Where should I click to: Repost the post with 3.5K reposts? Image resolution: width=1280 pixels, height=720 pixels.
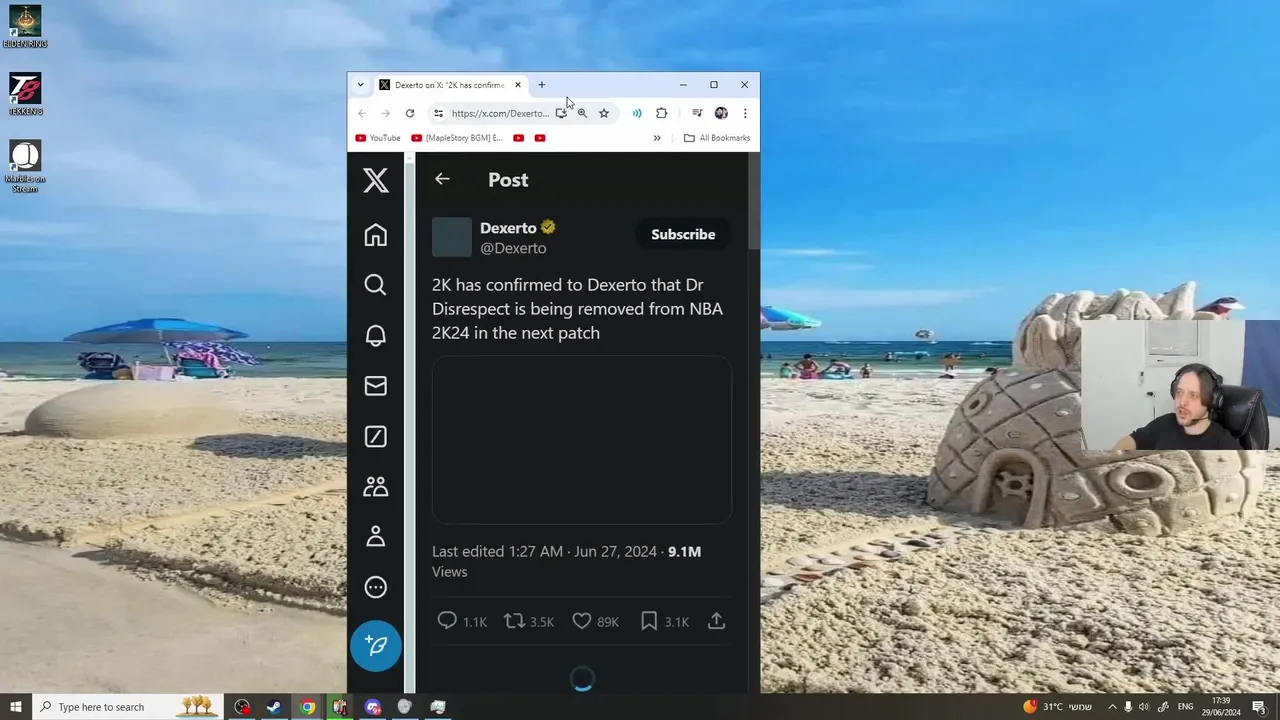click(x=528, y=621)
